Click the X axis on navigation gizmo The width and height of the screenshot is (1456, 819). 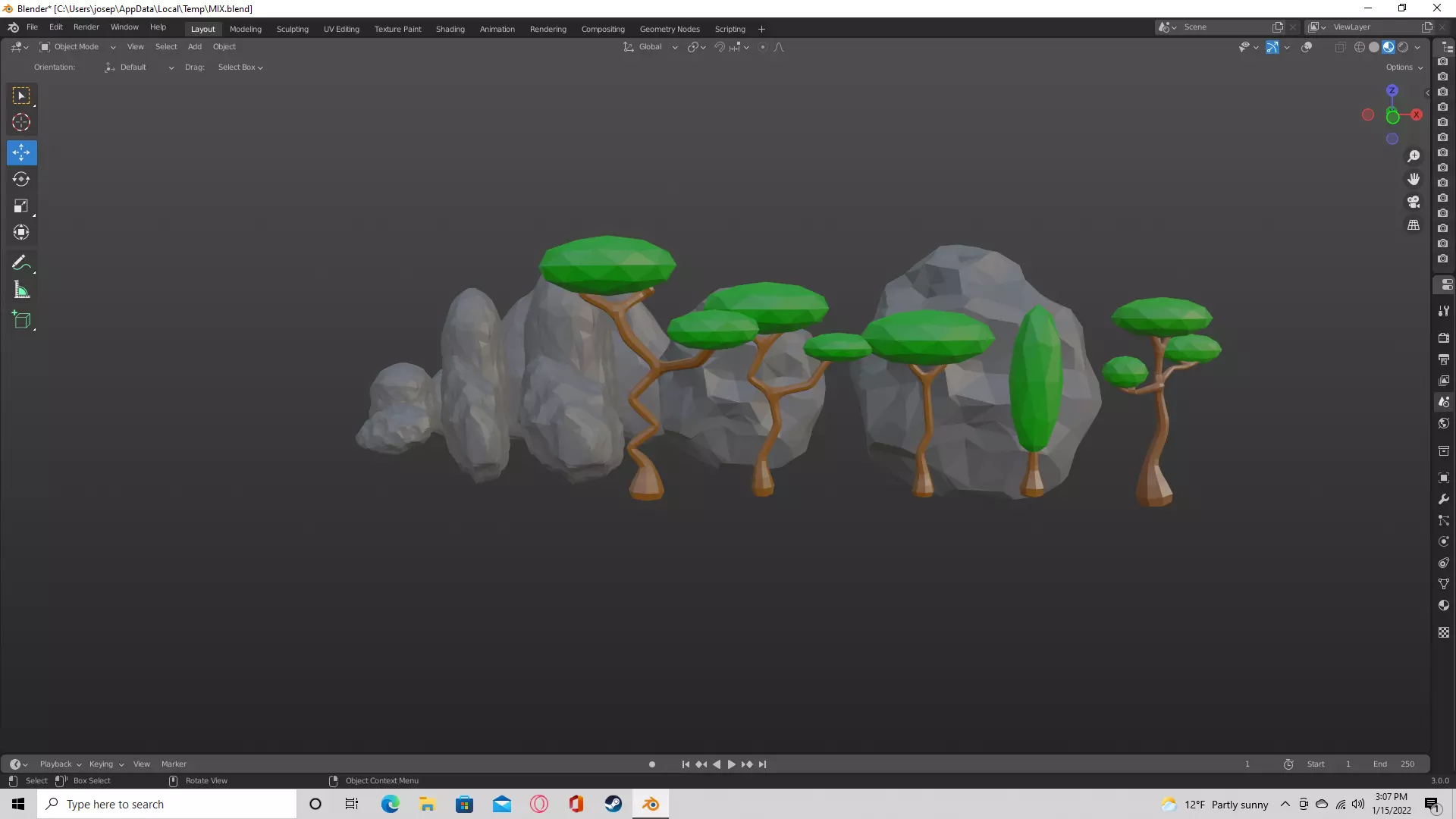(x=1417, y=115)
